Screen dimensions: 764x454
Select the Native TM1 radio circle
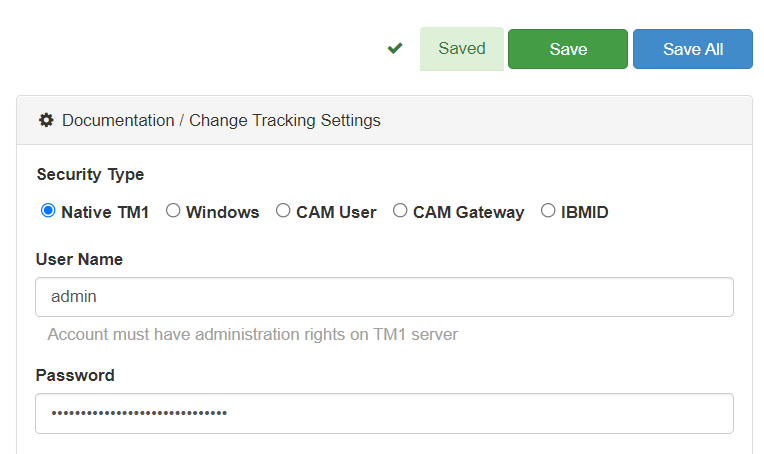pos(48,211)
